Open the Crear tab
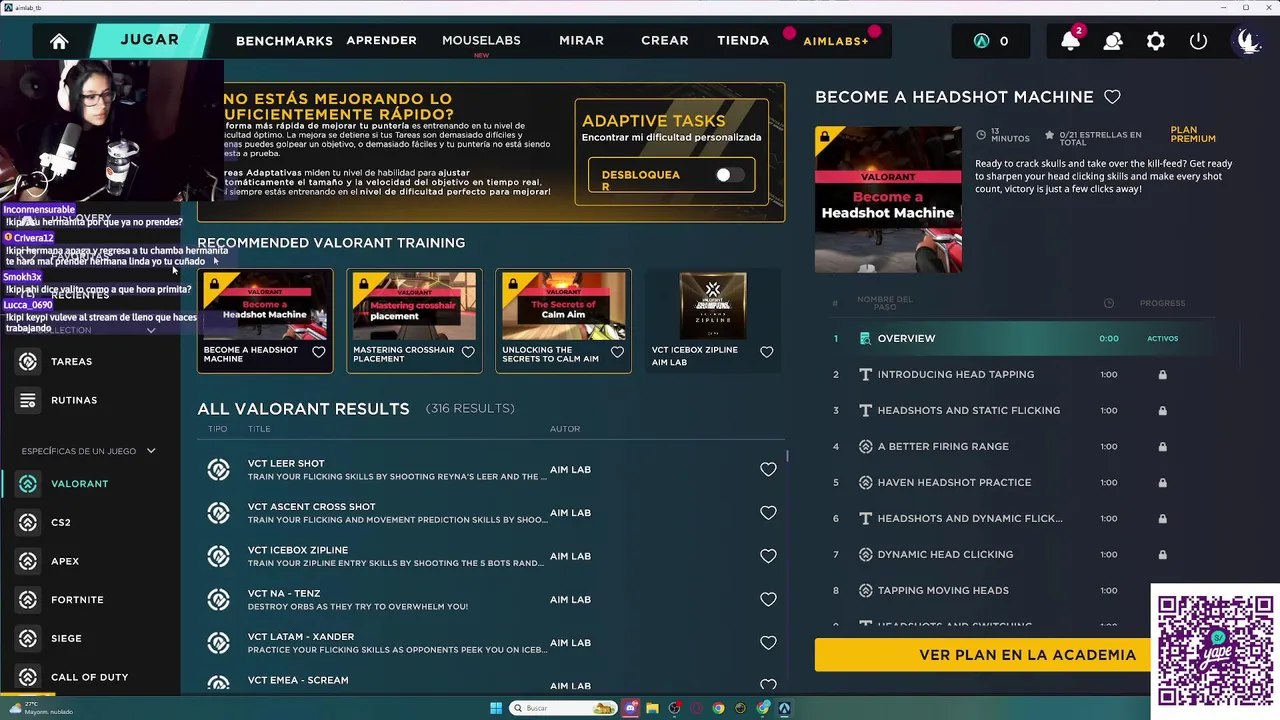The image size is (1280, 720). click(x=665, y=40)
